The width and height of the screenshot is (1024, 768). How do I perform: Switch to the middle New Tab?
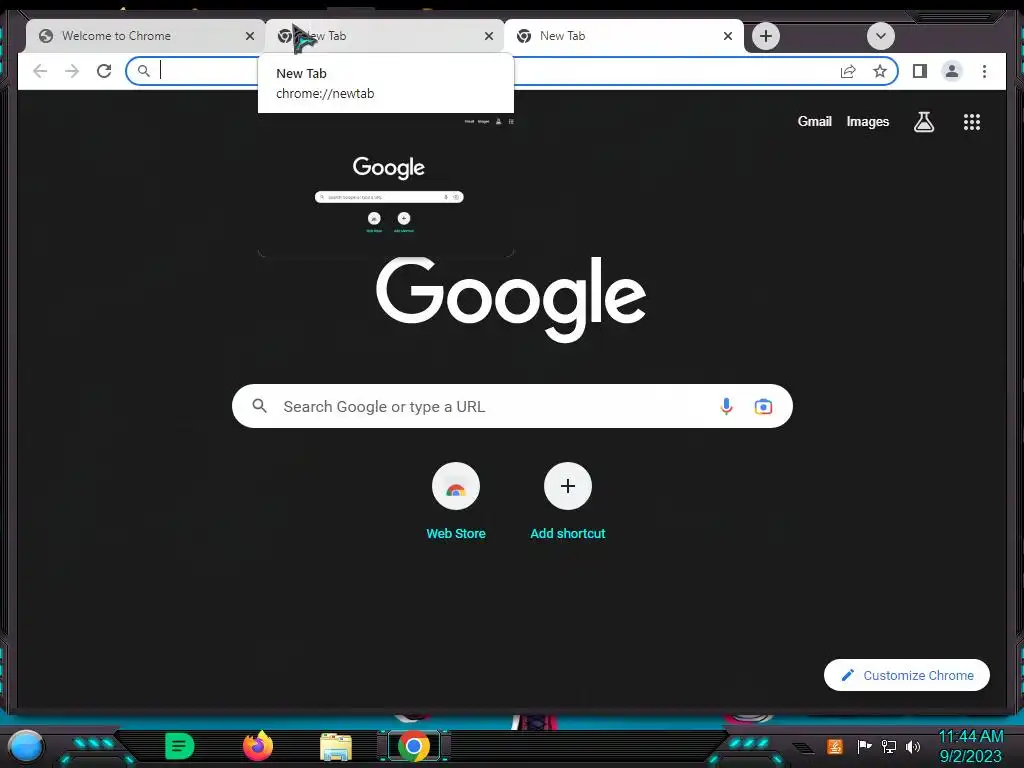384,36
